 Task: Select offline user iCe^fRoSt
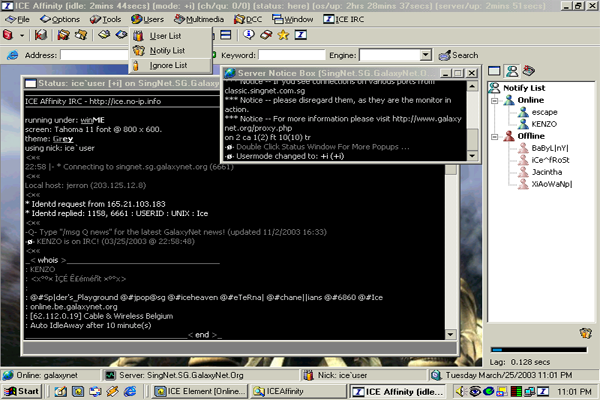point(550,160)
